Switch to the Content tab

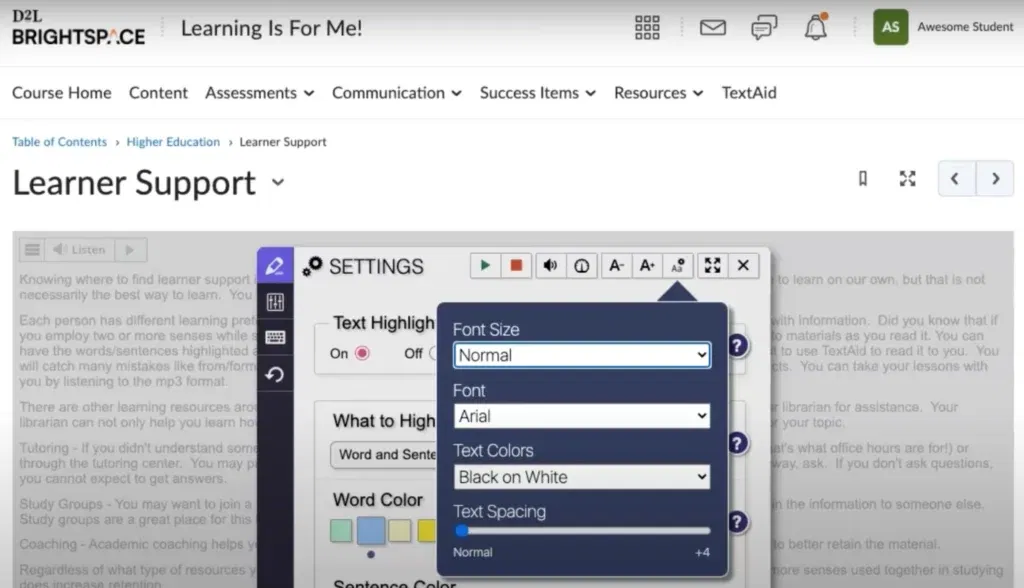[158, 93]
